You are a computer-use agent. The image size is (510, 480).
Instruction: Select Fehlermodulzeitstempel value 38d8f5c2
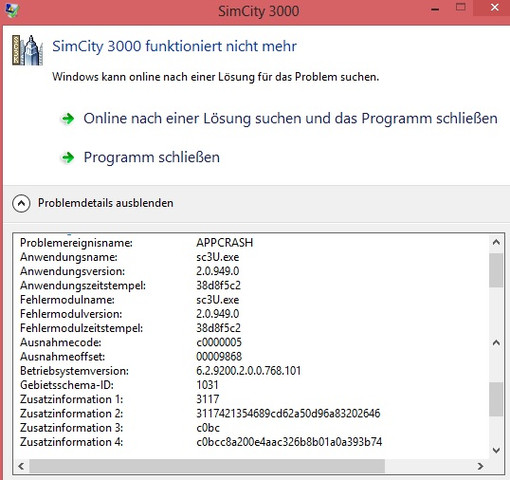click(x=218, y=328)
